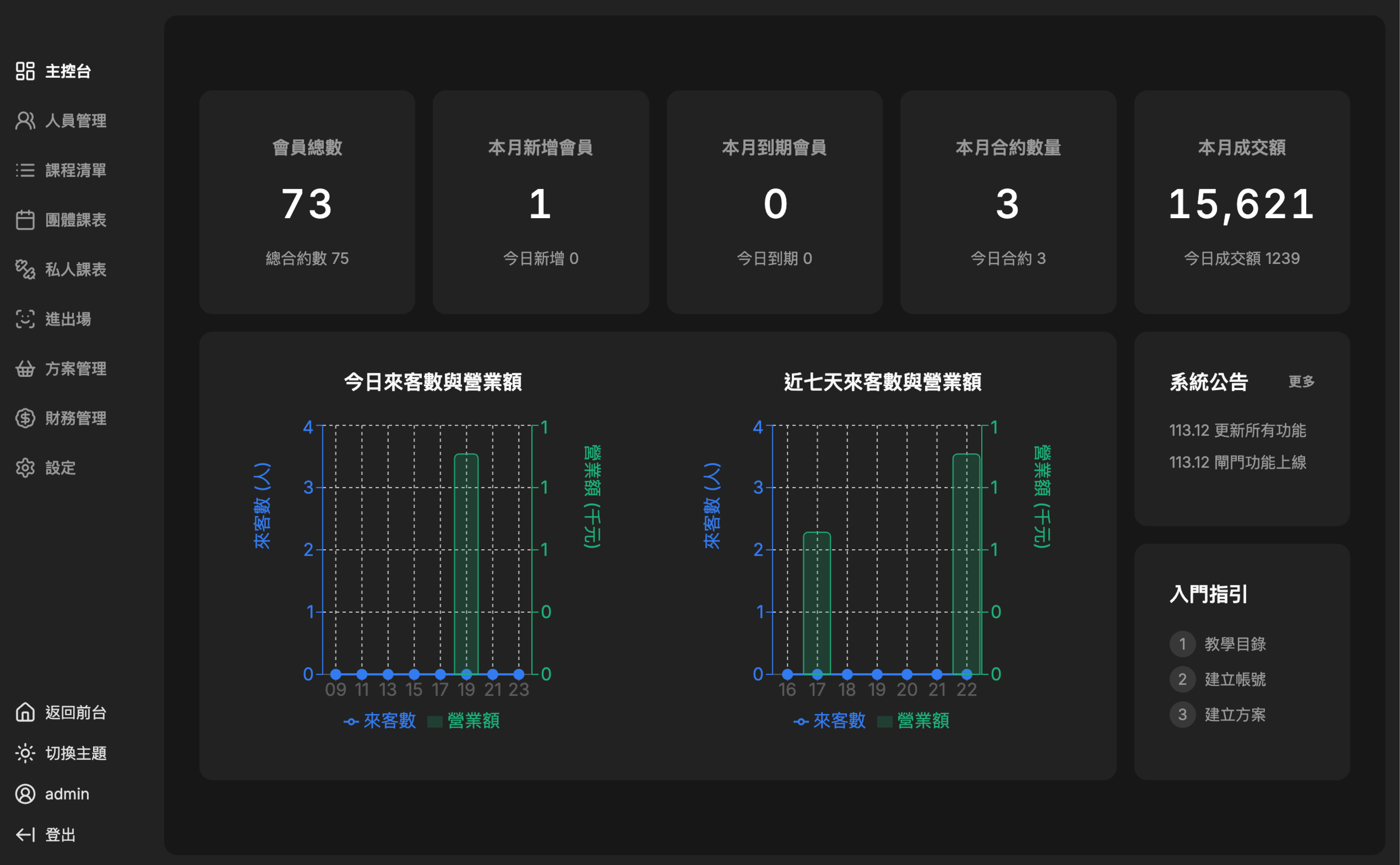Click the 本月到期會員 card

[774, 202]
